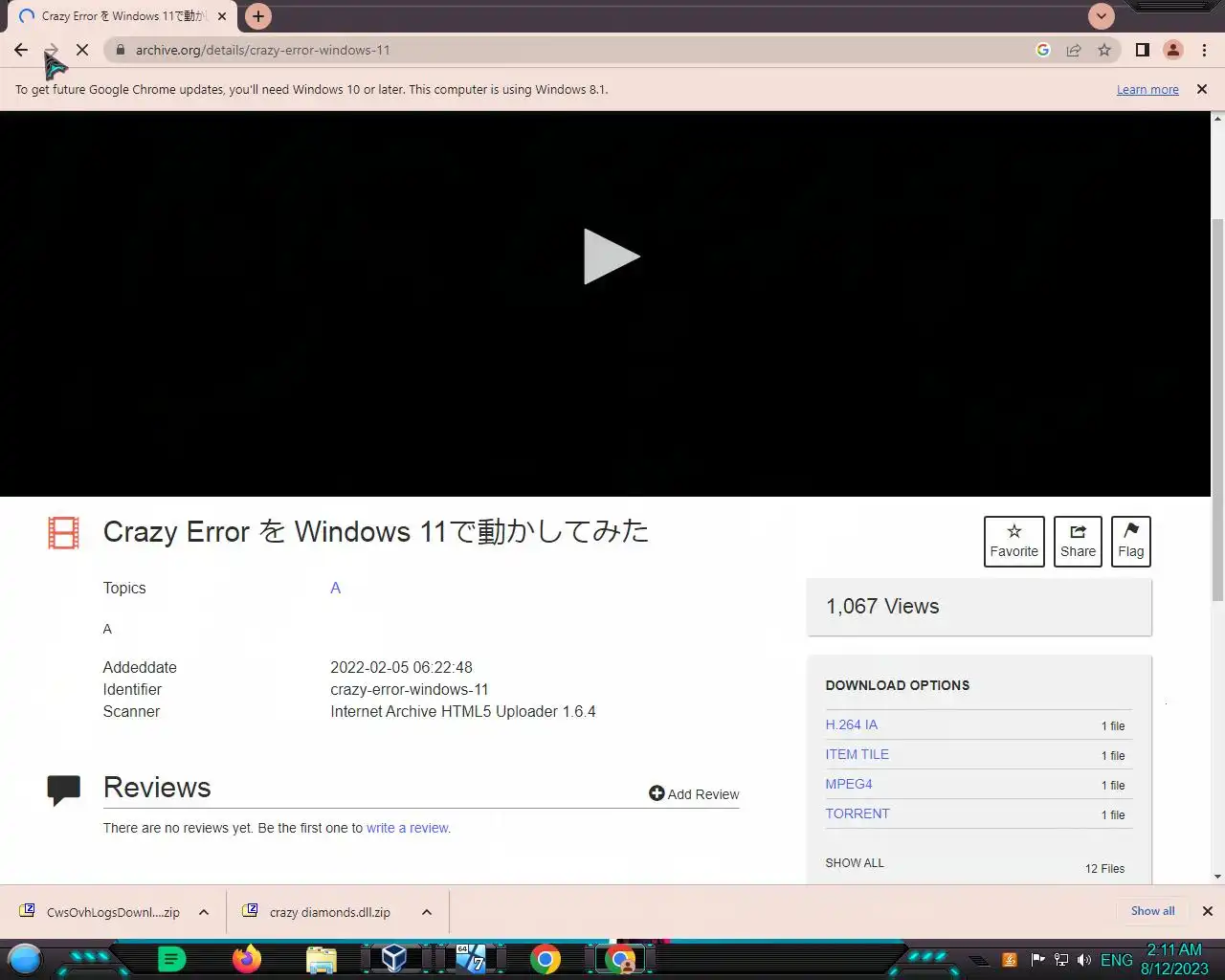Screen dimensions: 1225x980
Task: Share this archive item
Action: point(1078,542)
